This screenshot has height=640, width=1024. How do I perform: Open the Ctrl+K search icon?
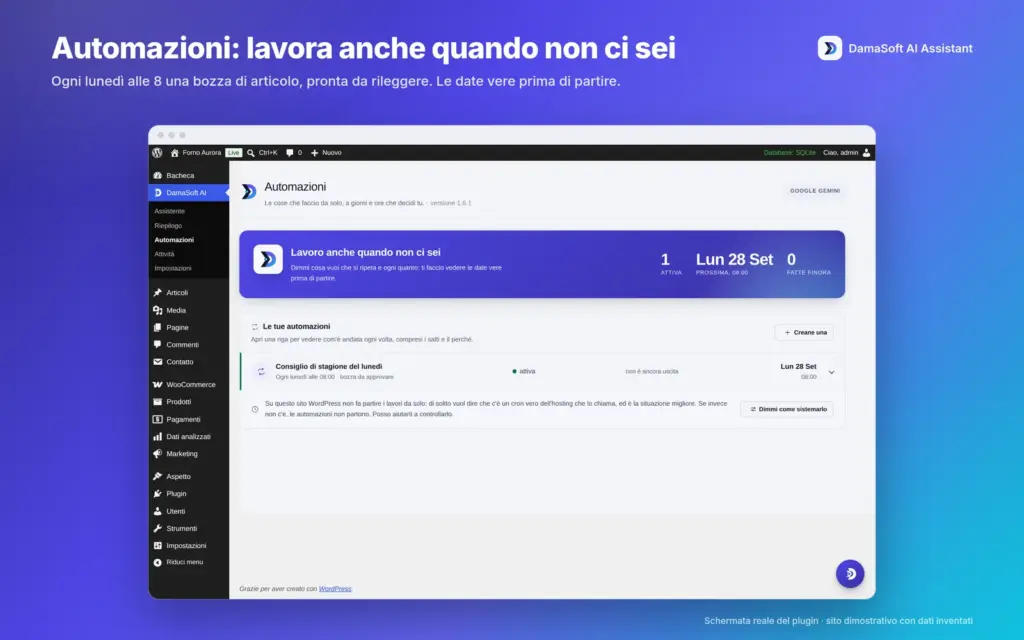point(251,153)
